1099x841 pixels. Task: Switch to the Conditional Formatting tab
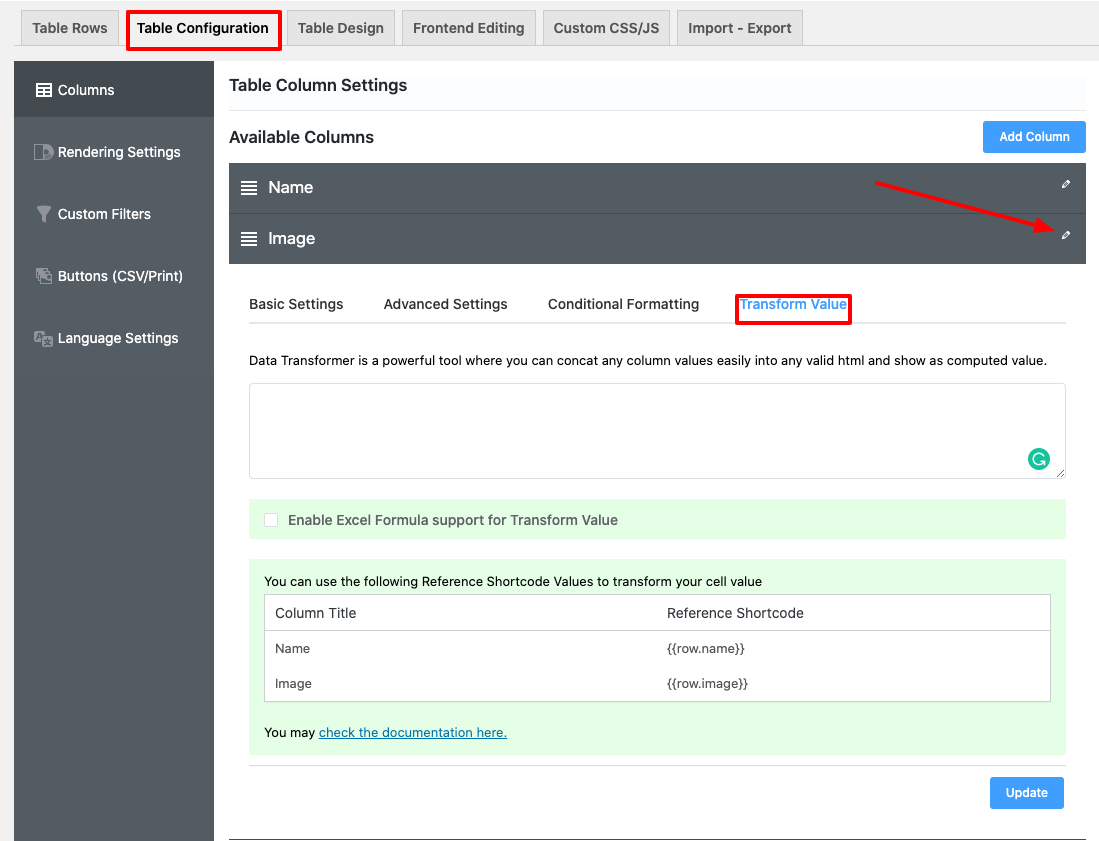[623, 304]
